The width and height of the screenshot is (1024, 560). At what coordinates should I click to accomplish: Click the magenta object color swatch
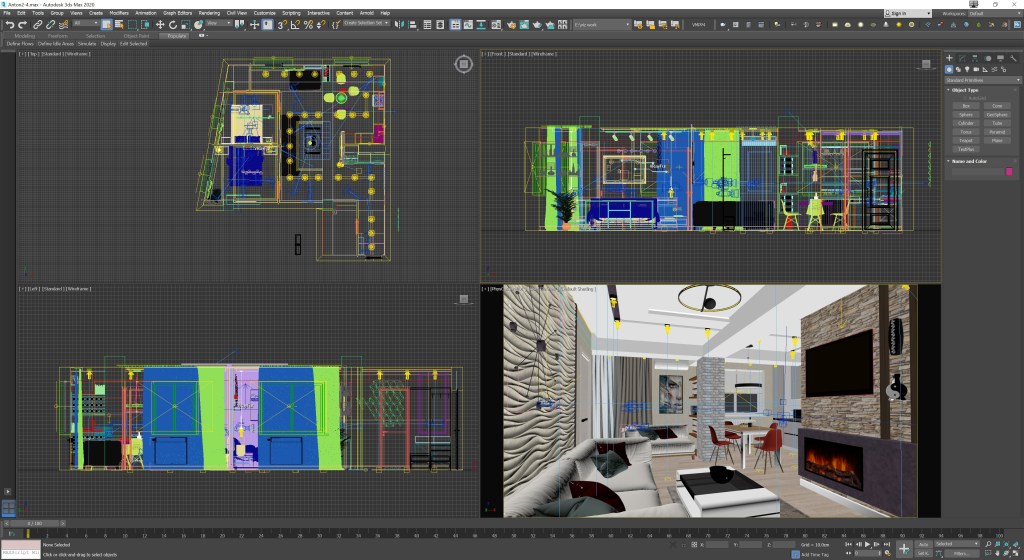[1009, 172]
